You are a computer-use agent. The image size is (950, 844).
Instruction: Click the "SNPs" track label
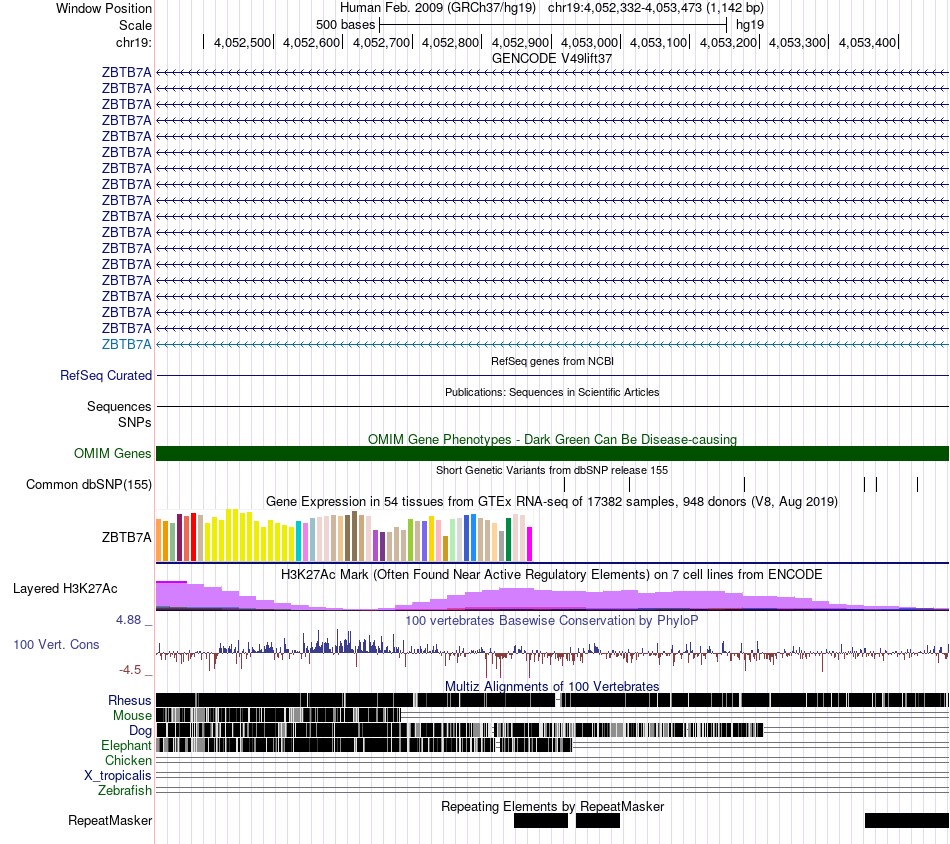click(135, 422)
